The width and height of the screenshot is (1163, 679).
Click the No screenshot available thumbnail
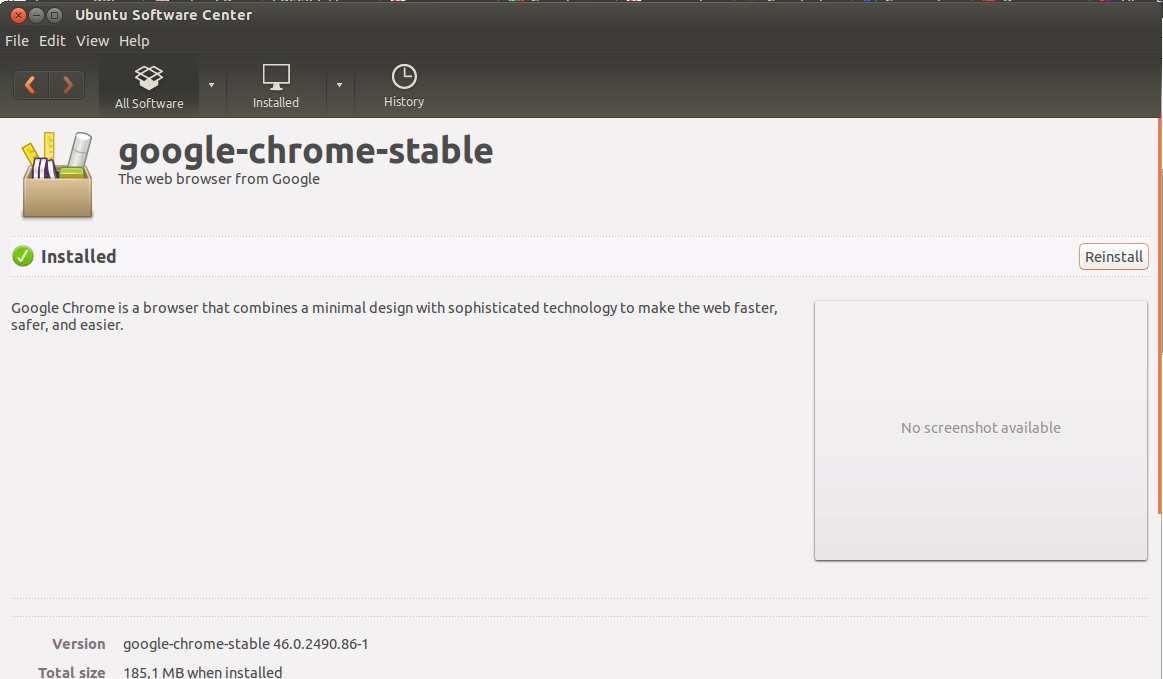(x=981, y=430)
